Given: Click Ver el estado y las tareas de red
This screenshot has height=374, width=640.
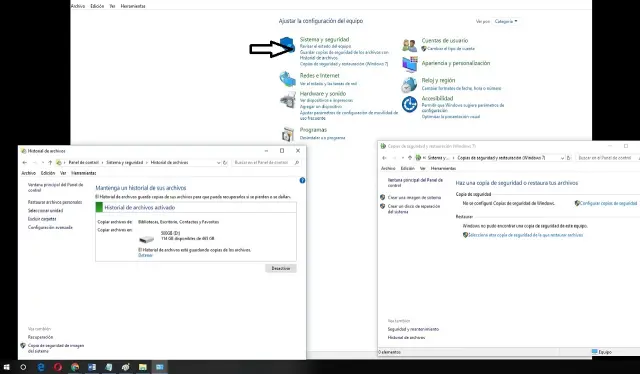Looking at the screenshot, I should point(328,84).
